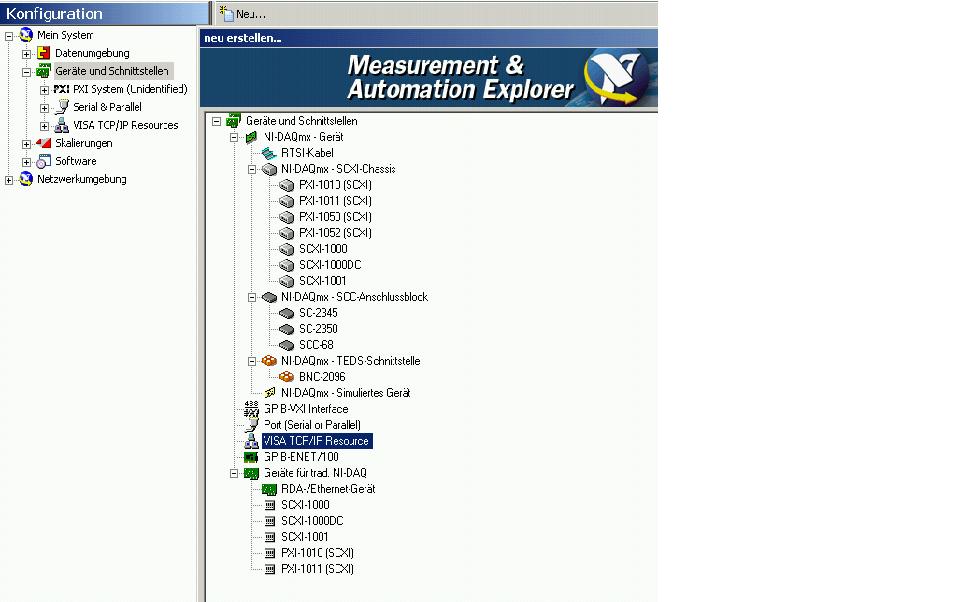Image resolution: width=960 pixels, height=602 pixels.
Task: Select the SC-2350 entry
Action: tap(318, 329)
